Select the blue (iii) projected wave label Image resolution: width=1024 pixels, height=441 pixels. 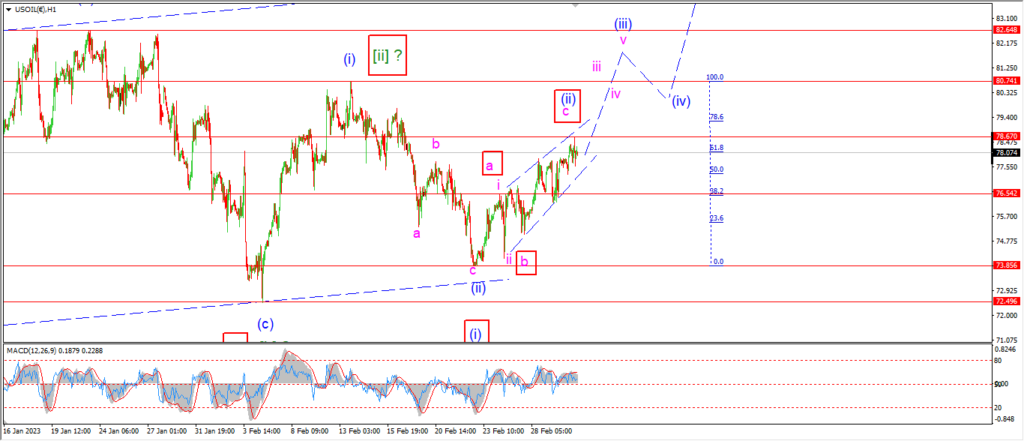(622, 24)
